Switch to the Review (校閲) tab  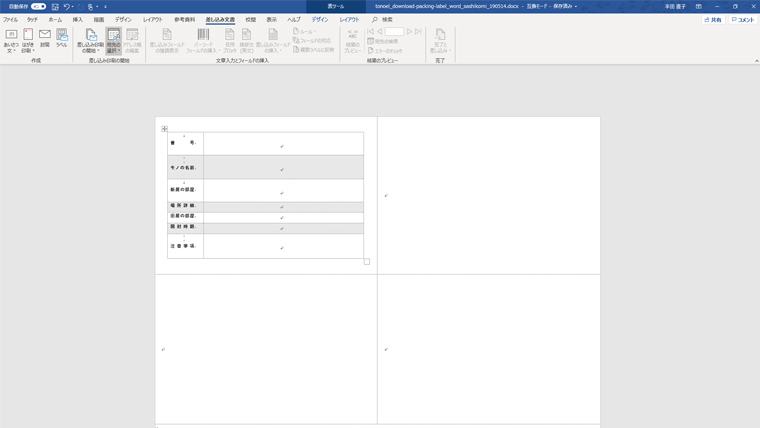click(250, 19)
